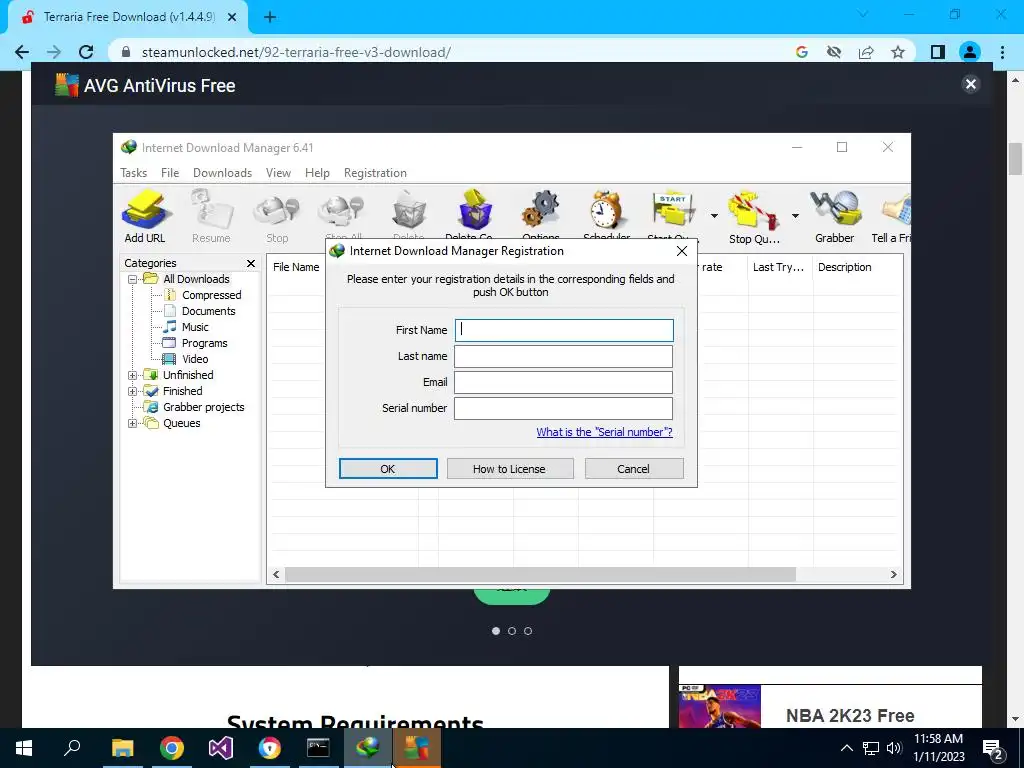Open Start Queue dropdown arrow

pyautogui.click(x=714, y=216)
